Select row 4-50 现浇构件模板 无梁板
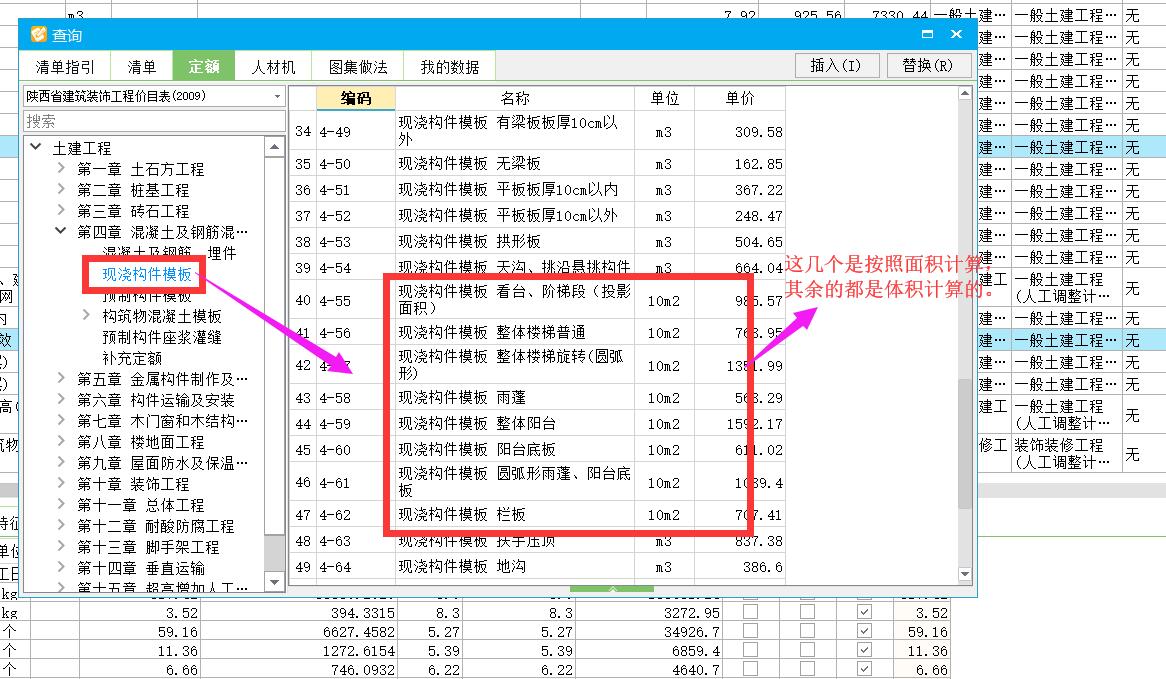The image size is (1166, 679). (537, 164)
